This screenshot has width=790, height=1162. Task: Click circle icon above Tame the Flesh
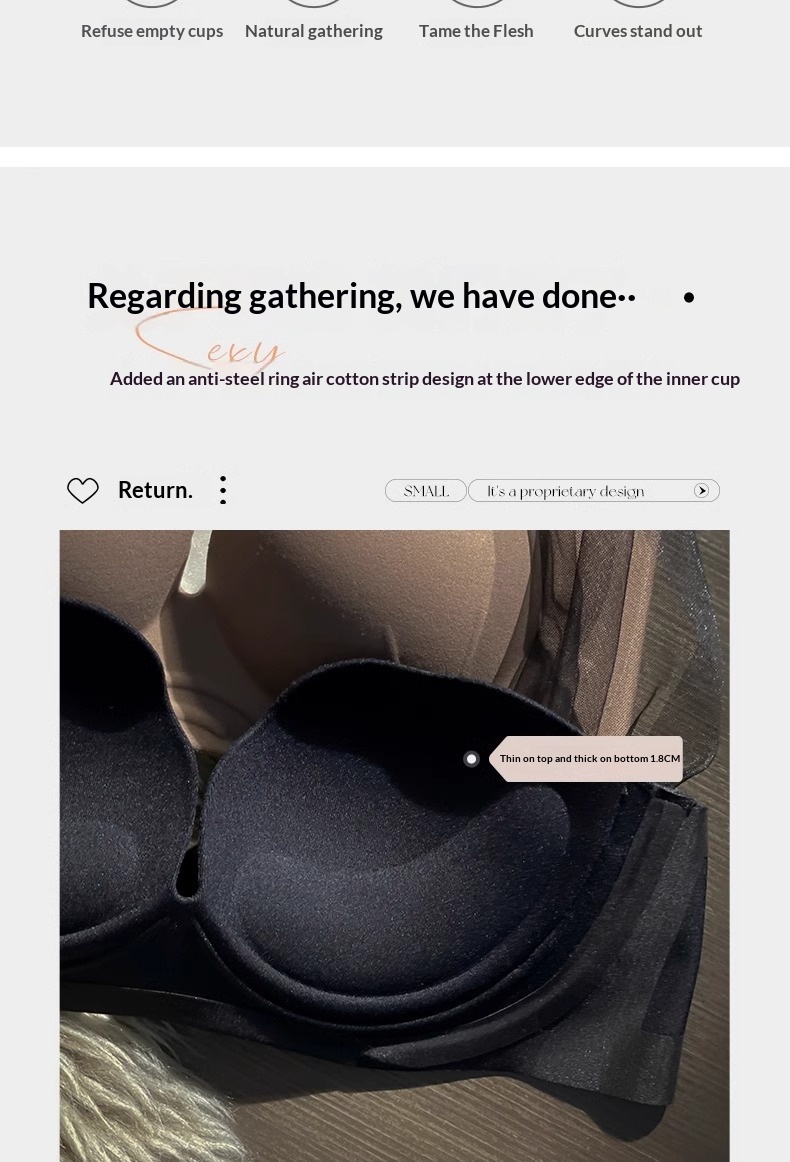pyautogui.click(x=476, y=3)
